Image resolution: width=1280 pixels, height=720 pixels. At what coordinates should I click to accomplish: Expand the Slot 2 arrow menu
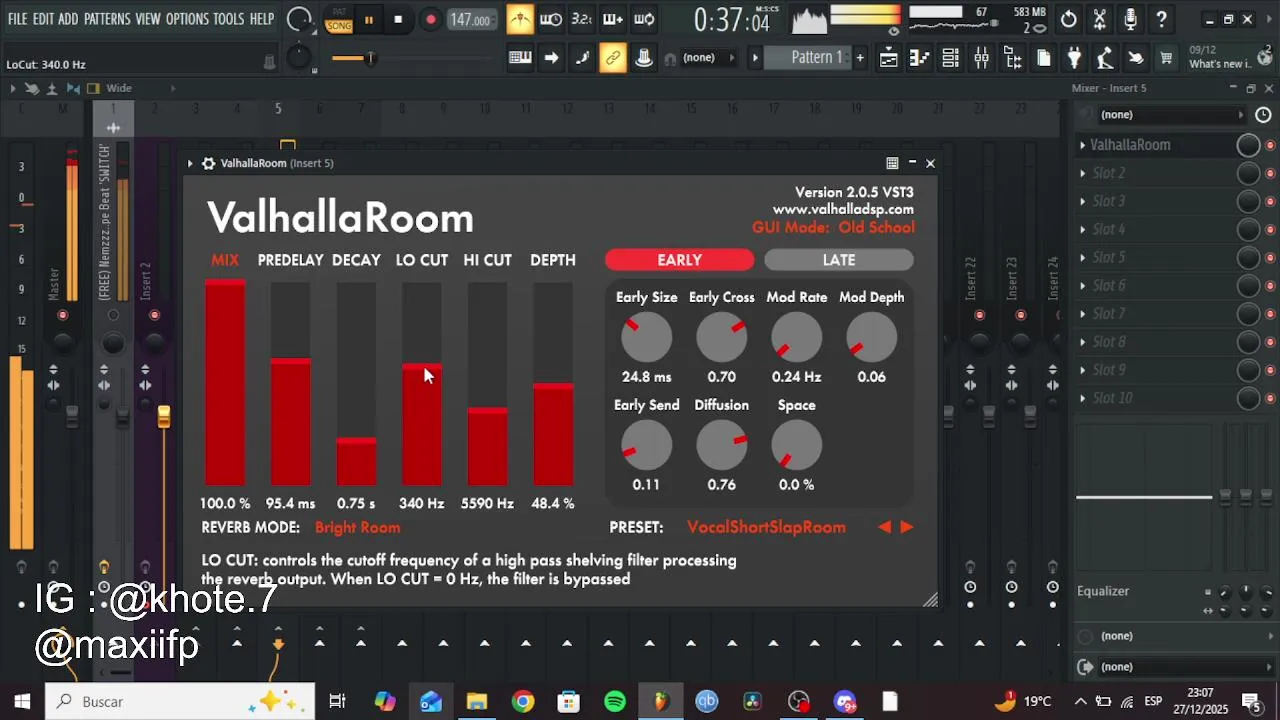1082,173
